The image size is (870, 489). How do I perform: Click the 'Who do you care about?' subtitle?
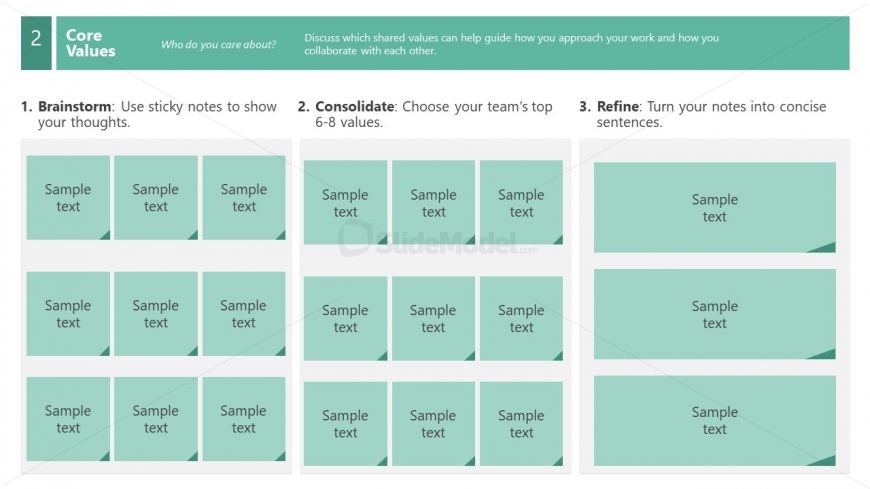pyautogui.click(x=218, y=44)
